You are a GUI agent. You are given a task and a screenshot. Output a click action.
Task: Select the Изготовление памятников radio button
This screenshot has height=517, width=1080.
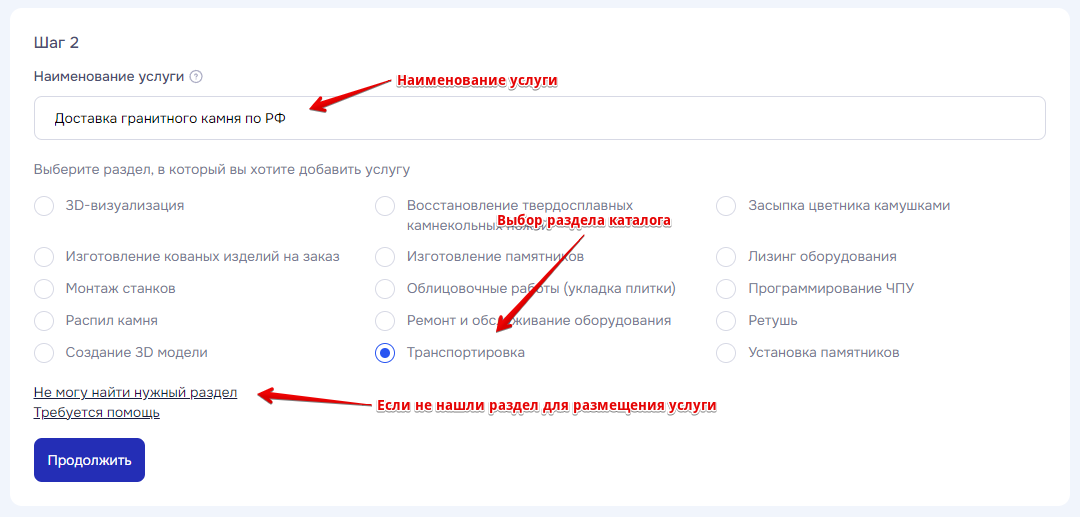tap(385, 257)
